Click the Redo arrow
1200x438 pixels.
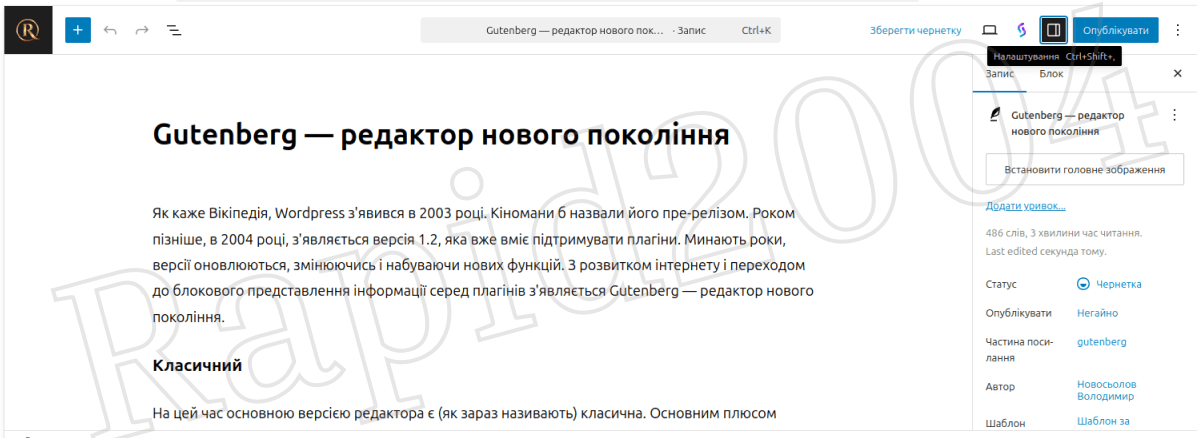142,30
